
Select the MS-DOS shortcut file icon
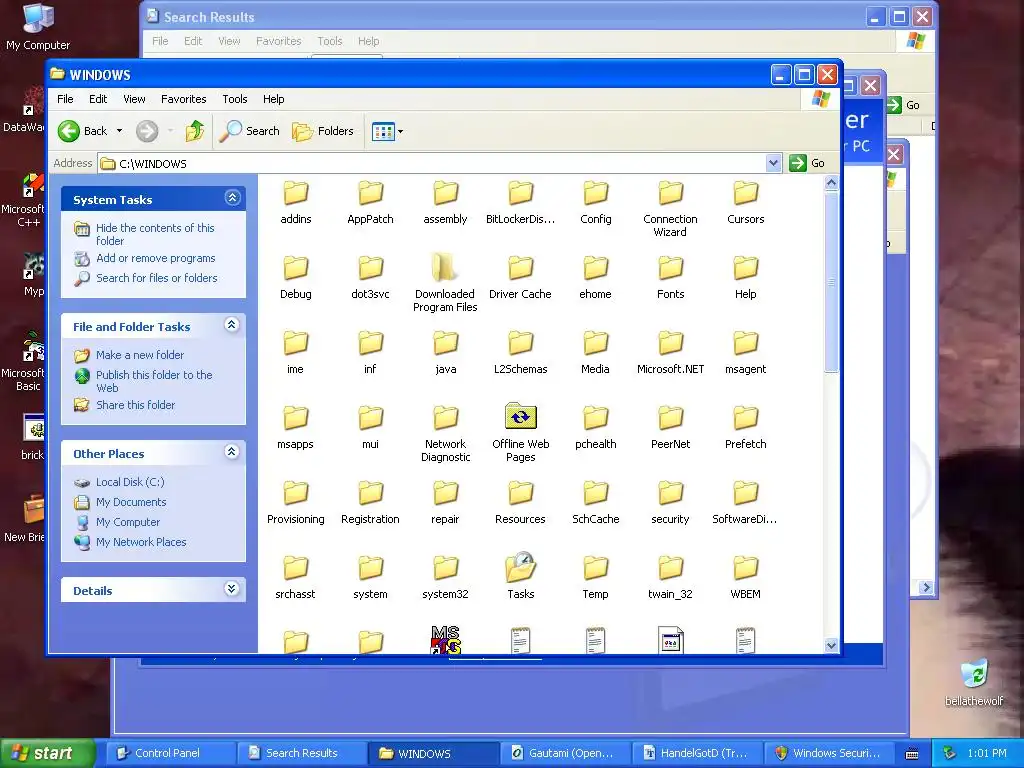(x=445, y=639)
